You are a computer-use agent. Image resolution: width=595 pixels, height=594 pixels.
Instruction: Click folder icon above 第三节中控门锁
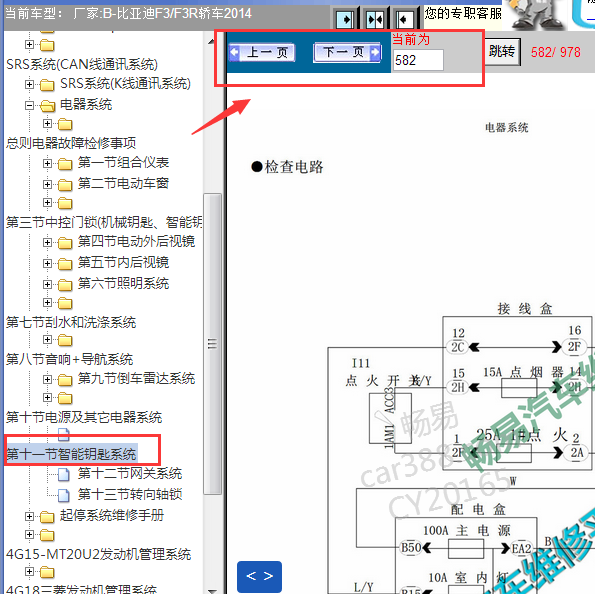65,203
